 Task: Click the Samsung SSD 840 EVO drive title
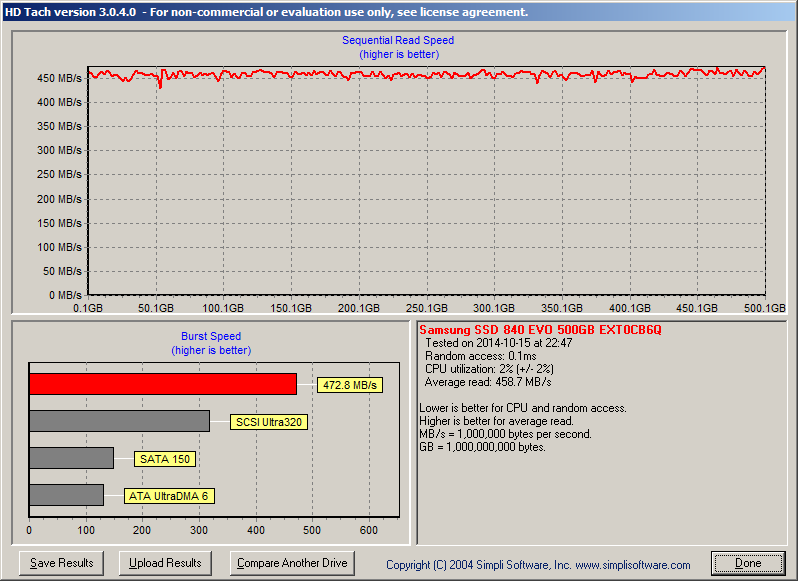click(x=540, y=330)
